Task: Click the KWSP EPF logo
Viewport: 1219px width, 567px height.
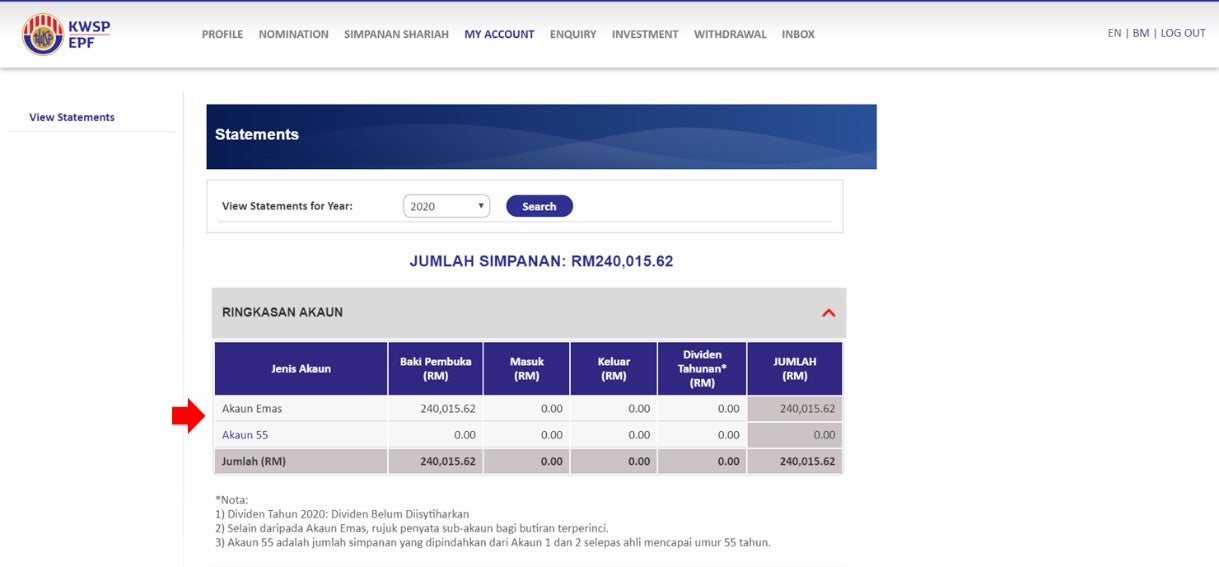Action: [66, 34]
